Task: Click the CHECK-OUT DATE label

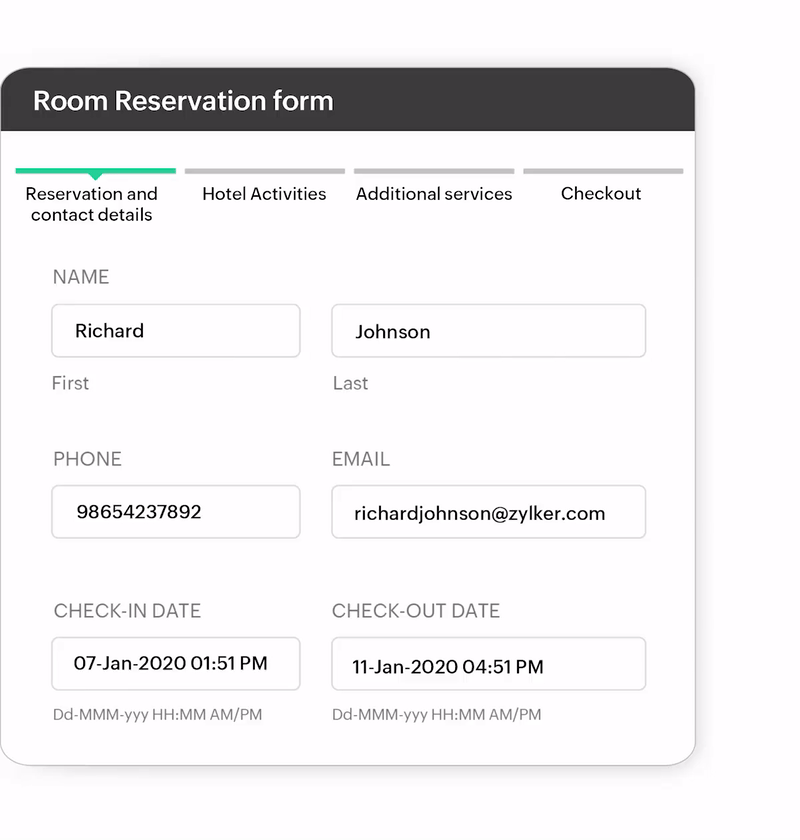Action: [x=416, y=611]
